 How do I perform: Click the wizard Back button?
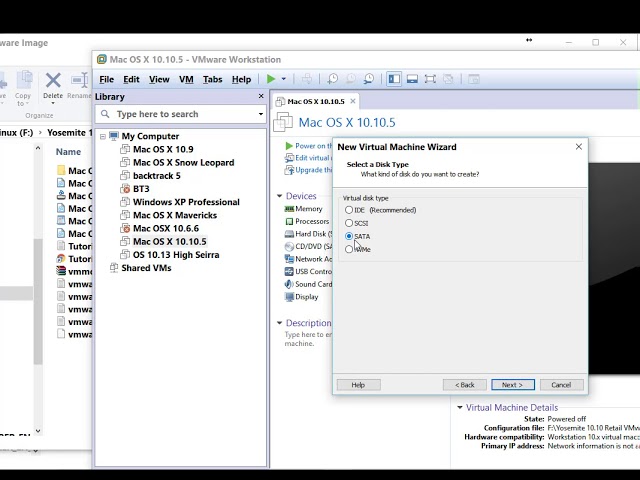464,385
